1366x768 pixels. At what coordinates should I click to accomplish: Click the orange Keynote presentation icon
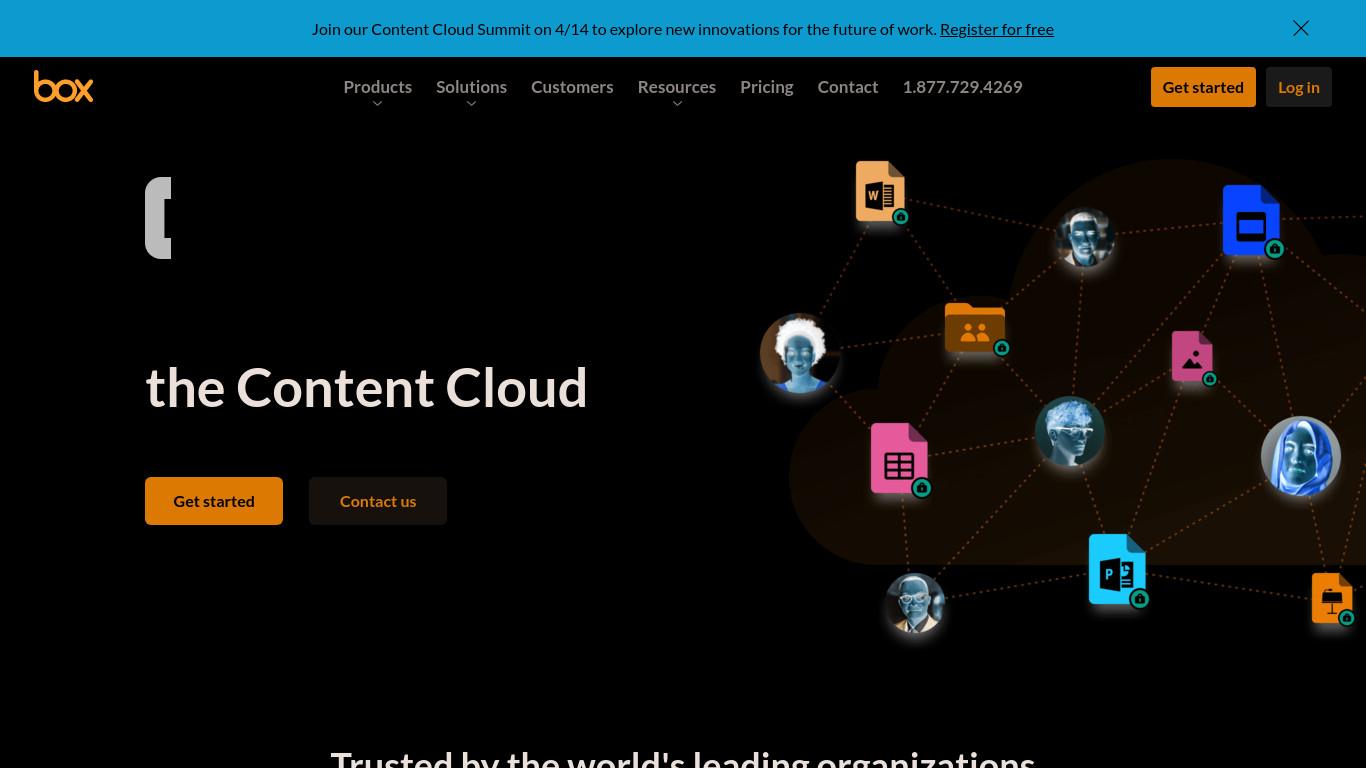point(1332,598)
